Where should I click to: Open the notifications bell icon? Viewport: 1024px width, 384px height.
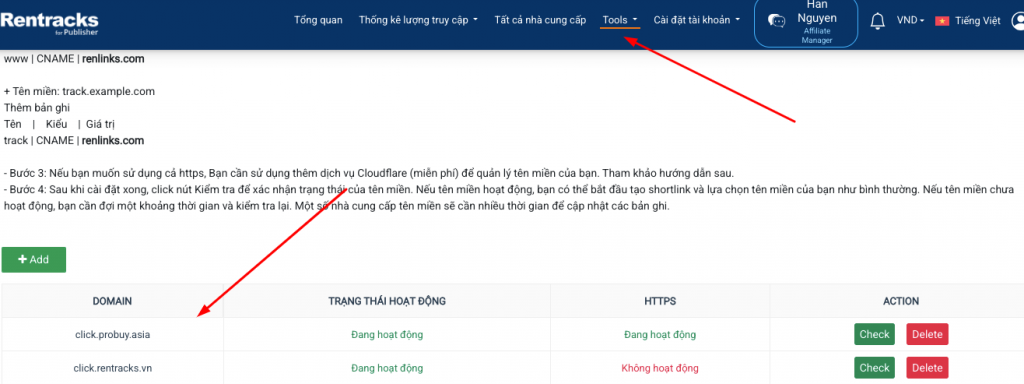(878, 21)
